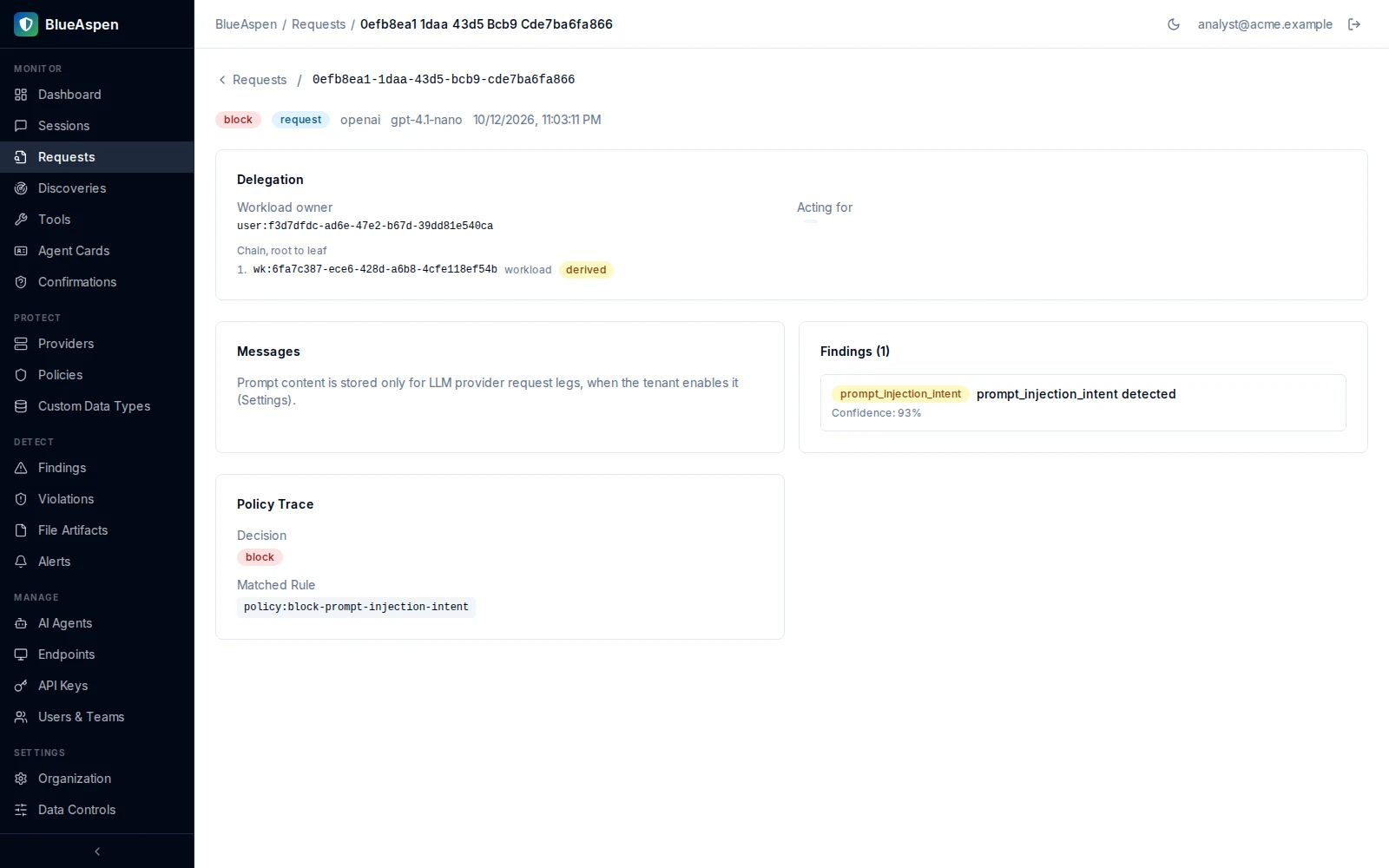Click BlueAspen breadcrumb link
The width and height of the screenshot is (1389, 868).
coord(246,24)
